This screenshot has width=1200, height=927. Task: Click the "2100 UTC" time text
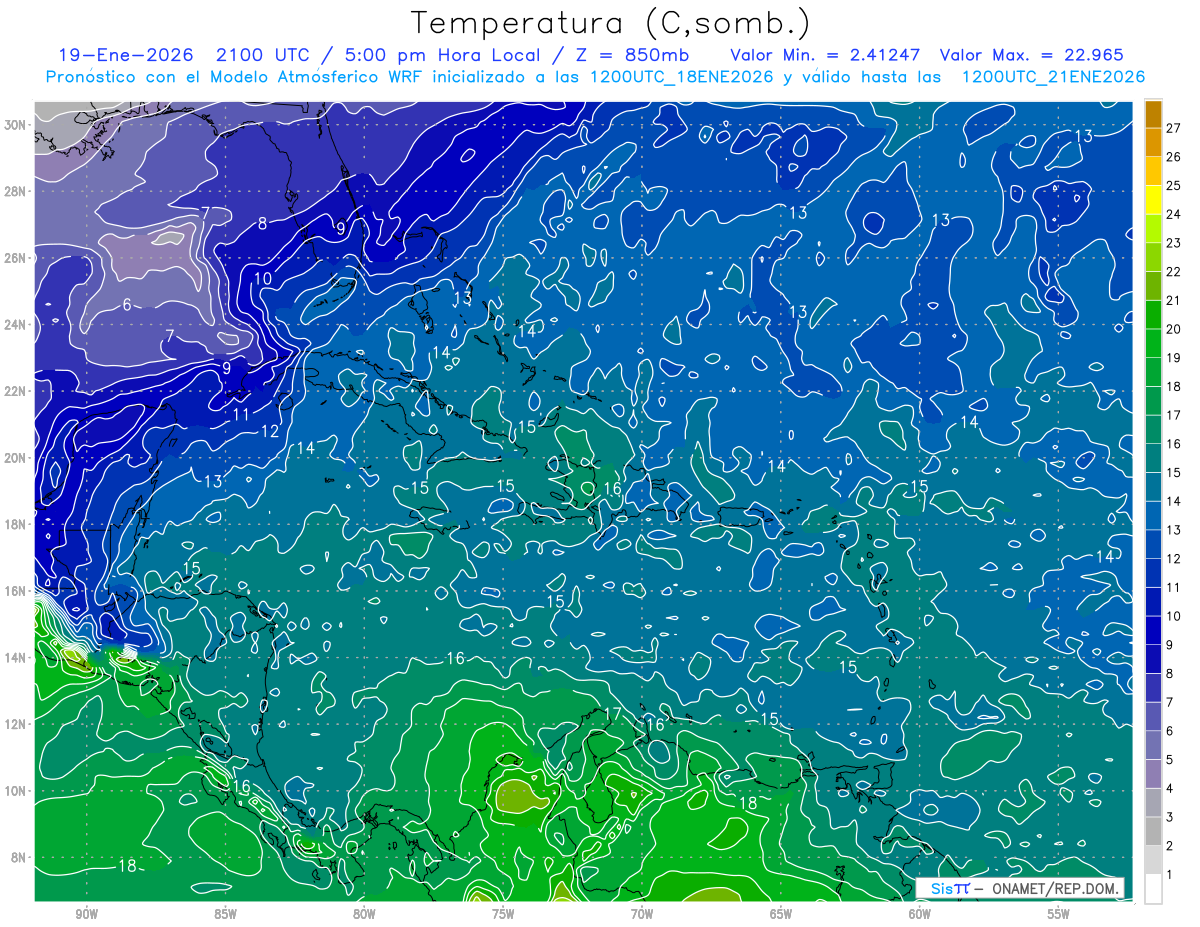pos(266,55)
